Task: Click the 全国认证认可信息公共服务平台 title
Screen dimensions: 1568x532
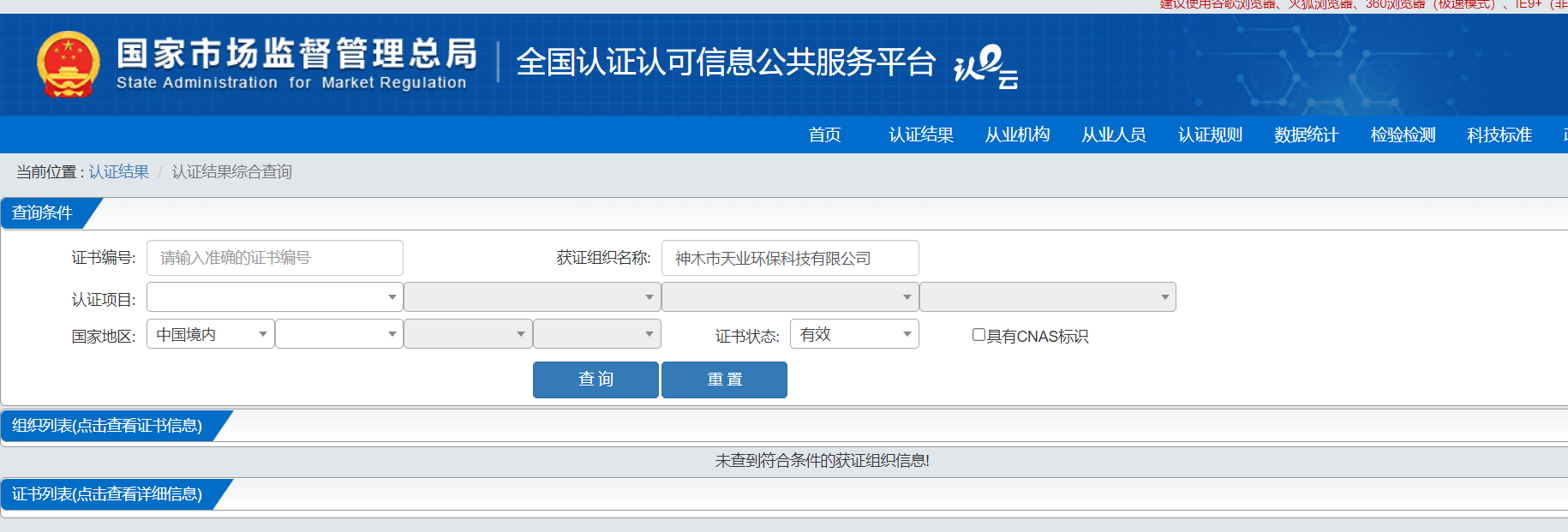Action: click(726, 63)
